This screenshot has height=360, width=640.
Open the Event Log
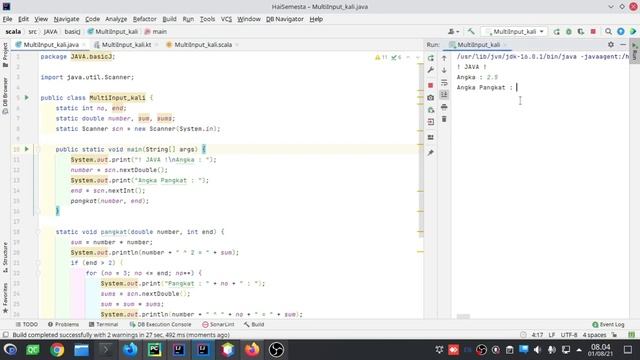point(608,324)
